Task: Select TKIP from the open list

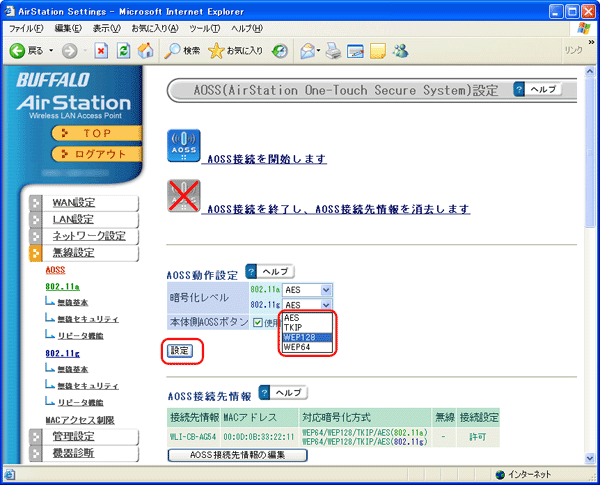Action: pyautogui.click(x=307, y=328)
